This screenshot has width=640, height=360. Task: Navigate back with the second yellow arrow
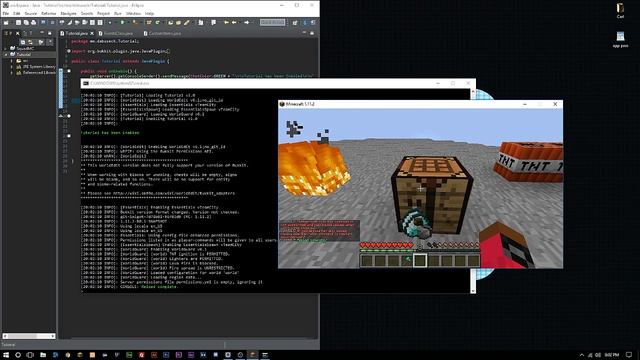click(x=234, y=23)
